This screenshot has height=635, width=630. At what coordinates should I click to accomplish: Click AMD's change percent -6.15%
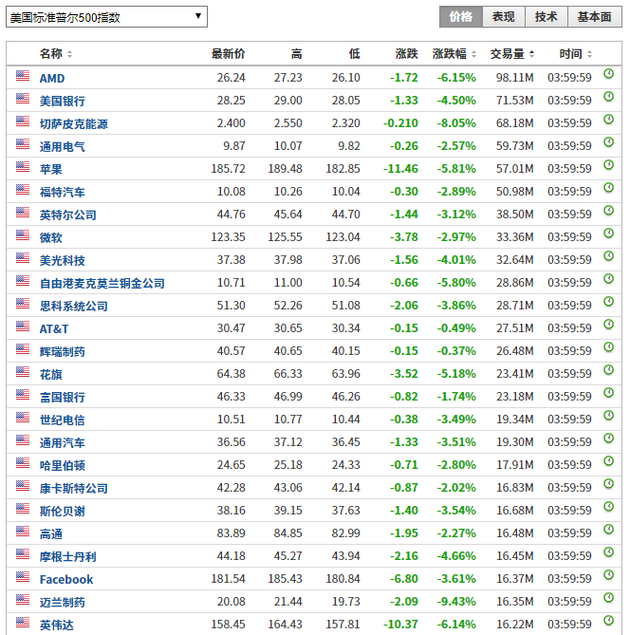pyautogui.click(x=456, y=77)
